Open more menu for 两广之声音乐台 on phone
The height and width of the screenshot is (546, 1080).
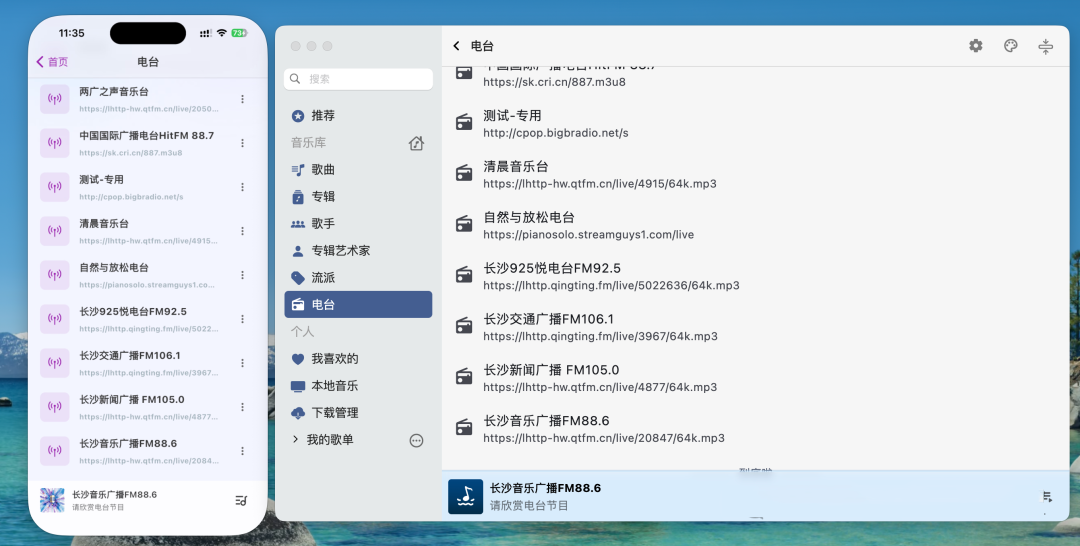tap(242, 99)
